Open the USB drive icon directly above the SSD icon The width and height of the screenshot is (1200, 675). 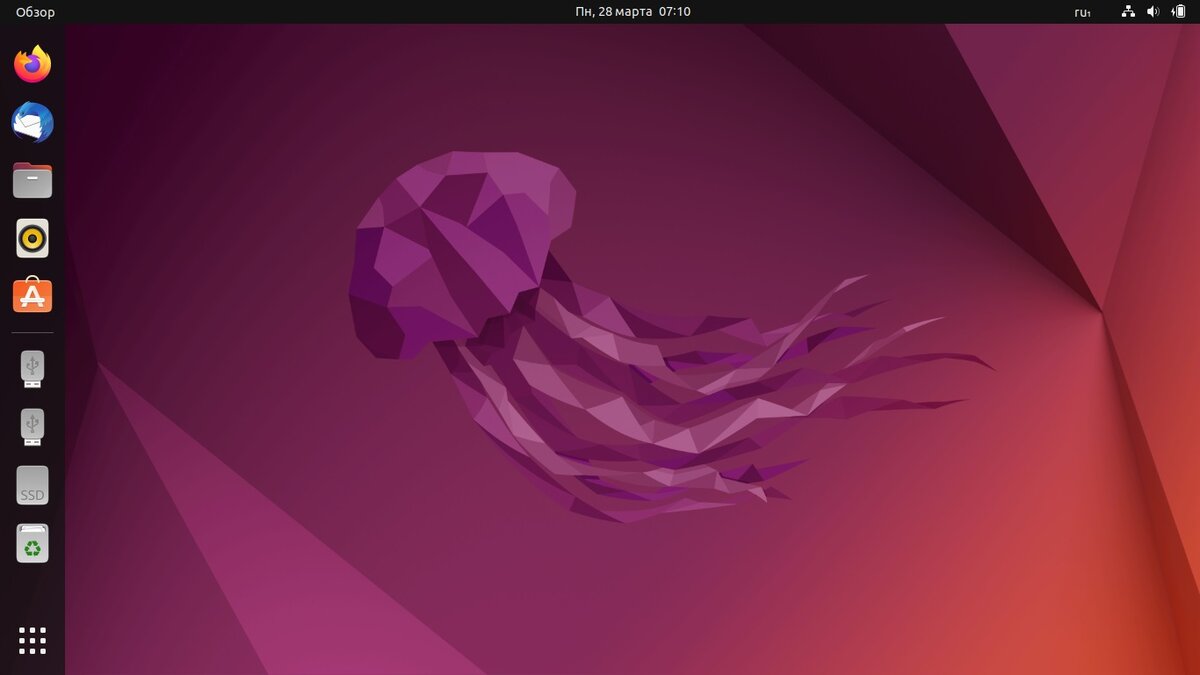(32, 427)
